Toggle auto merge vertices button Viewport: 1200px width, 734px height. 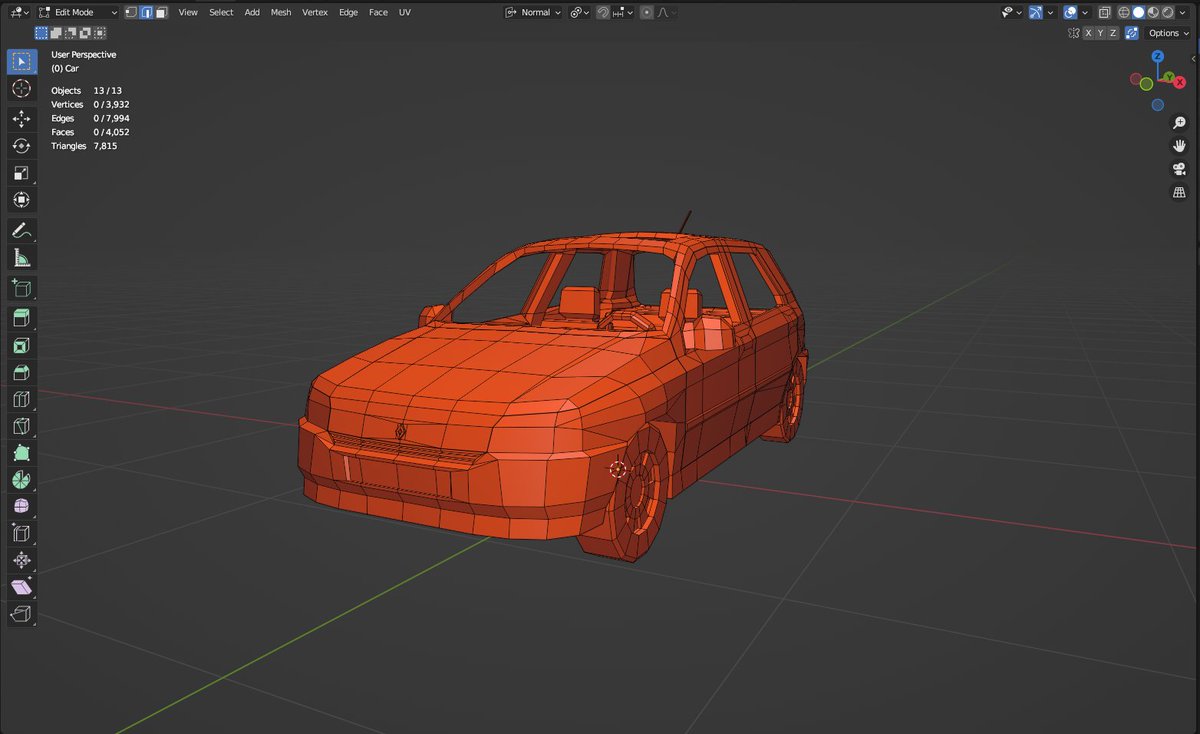[1131, 33]
